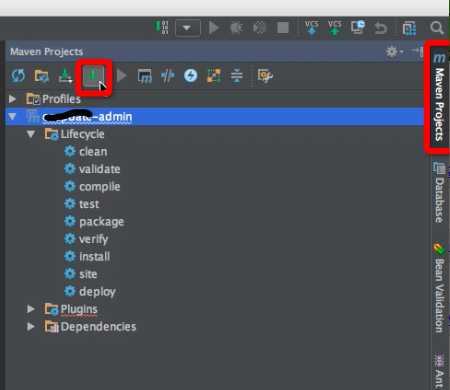The height and width of the screenshot is (390, 450).
Task: Select the Dependencies folder label
Action: (x=98, y=327)
